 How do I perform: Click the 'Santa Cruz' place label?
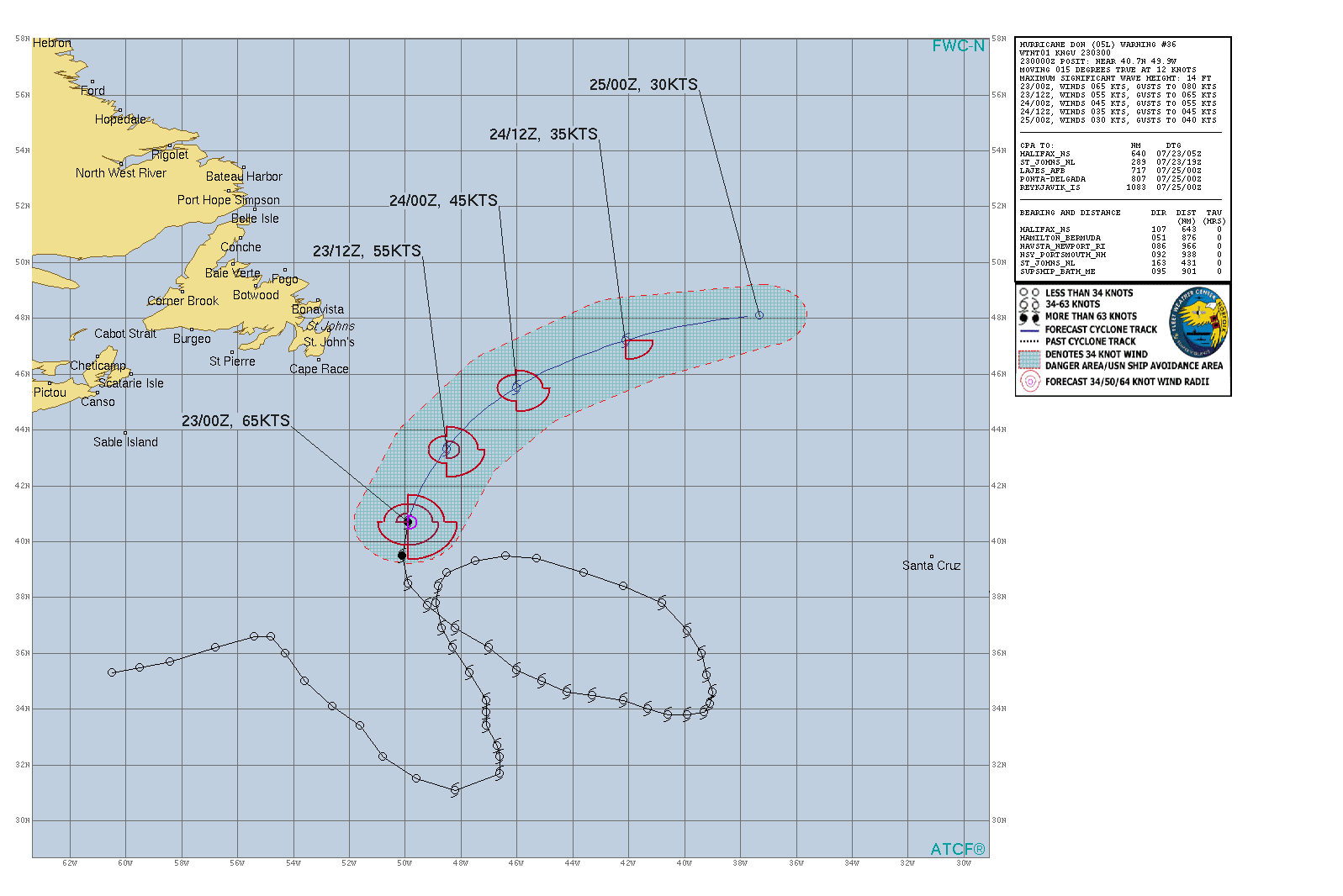pyautogui.click(x=931, y=566)
